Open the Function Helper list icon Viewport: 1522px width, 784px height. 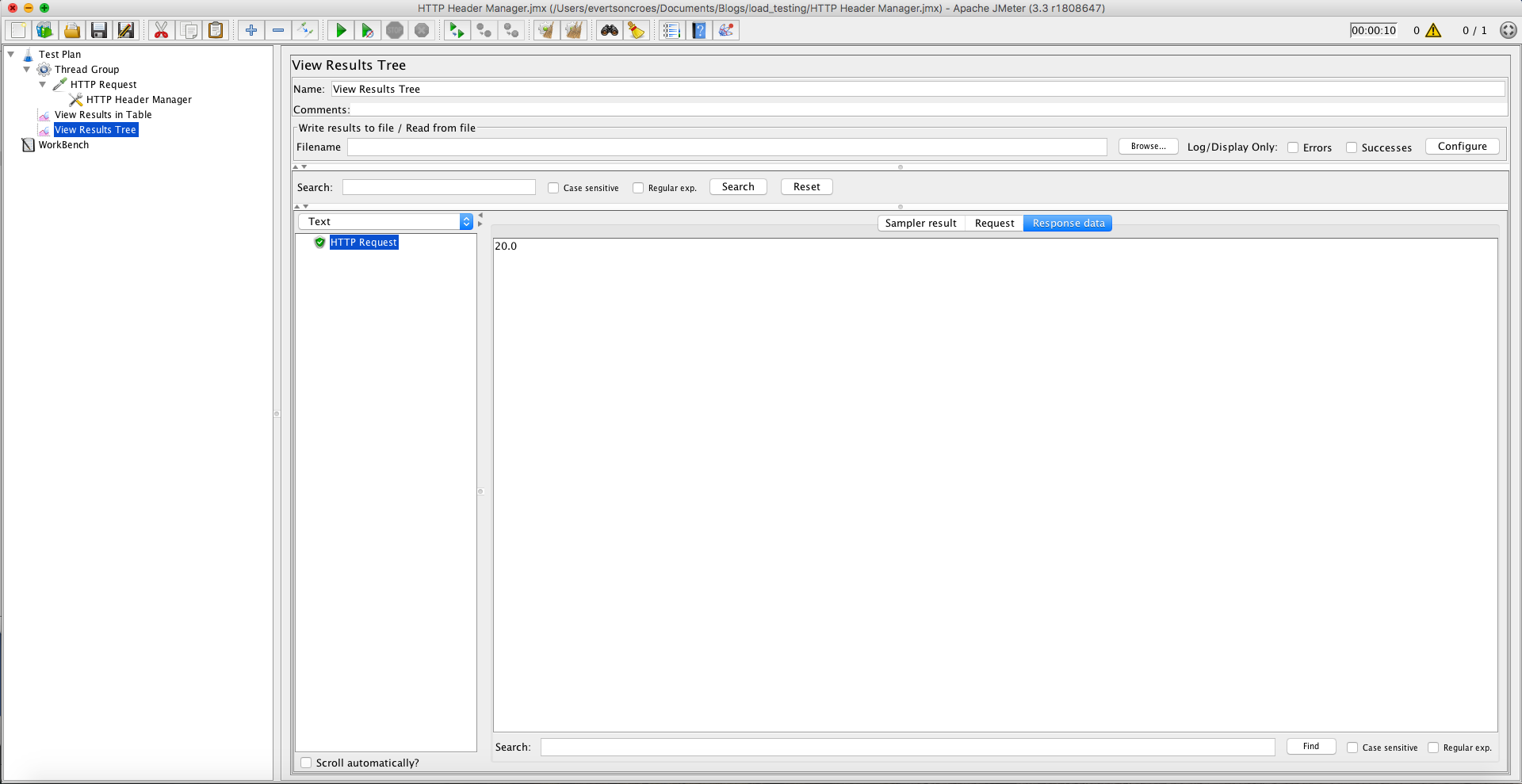(671, 30)
